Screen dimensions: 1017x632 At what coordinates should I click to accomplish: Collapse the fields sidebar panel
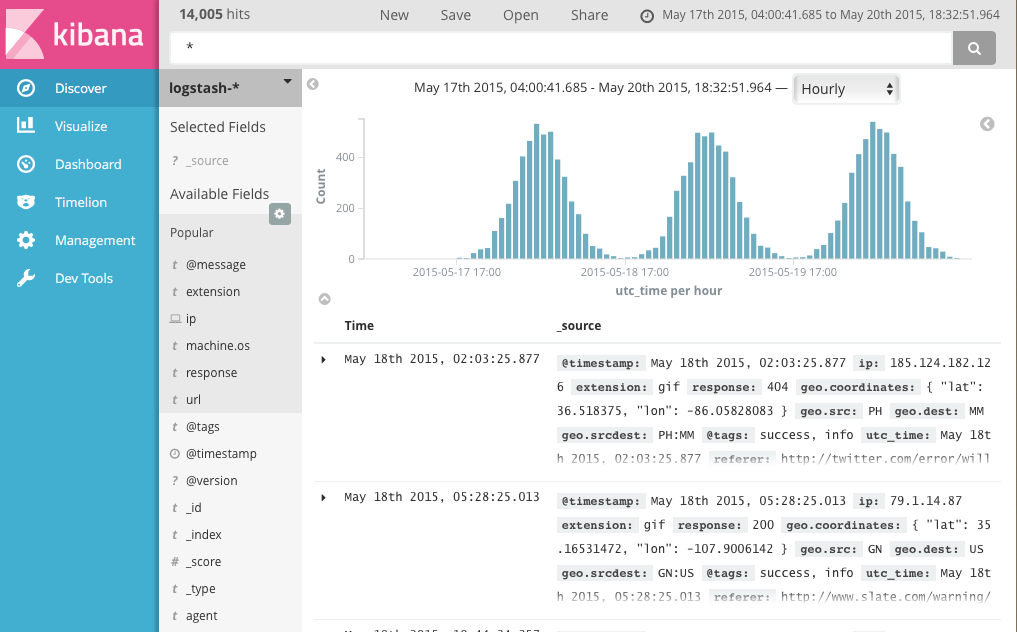point(313,85)
